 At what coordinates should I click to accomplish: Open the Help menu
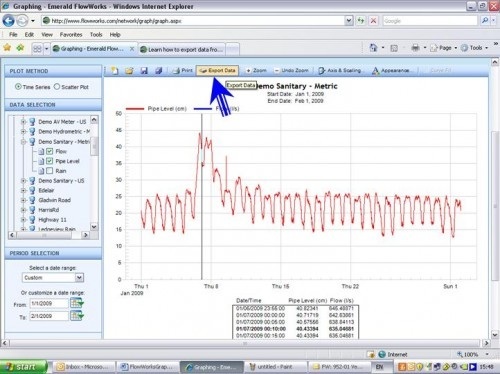115,34
